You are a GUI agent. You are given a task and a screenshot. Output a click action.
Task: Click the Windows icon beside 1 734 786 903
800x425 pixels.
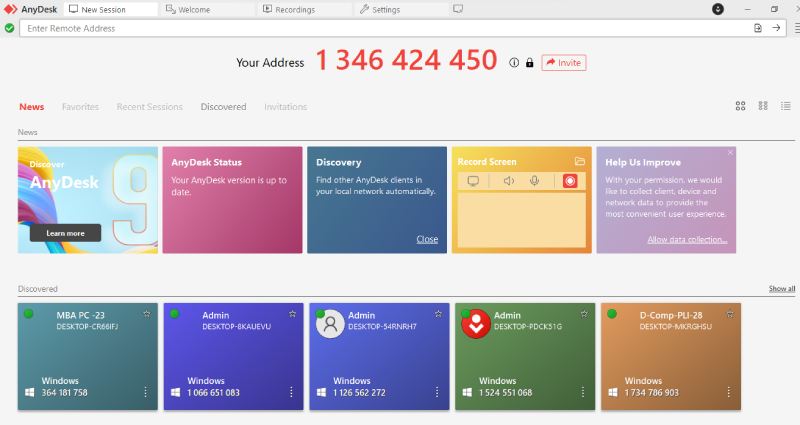click(x=613, y=392)
